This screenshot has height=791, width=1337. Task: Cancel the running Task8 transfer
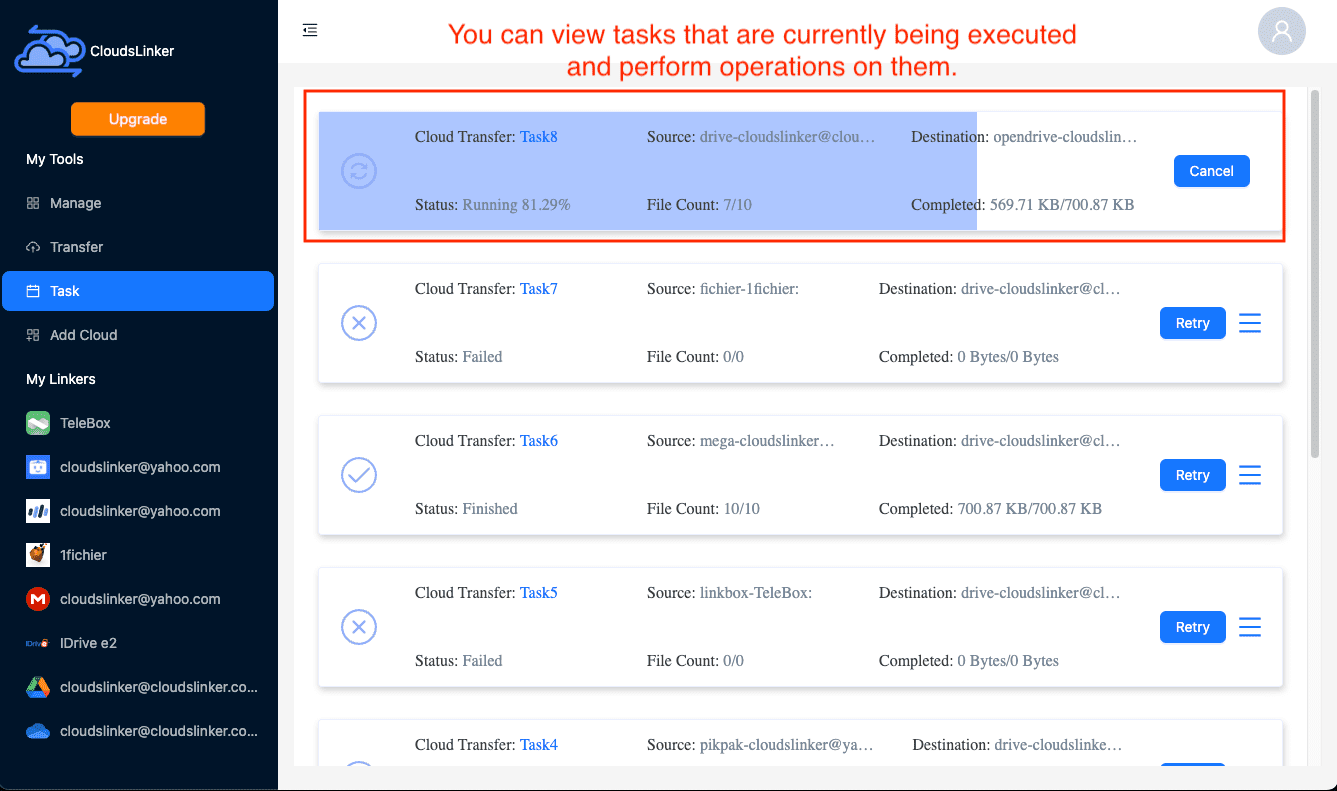pyautogui.click(x=1211, y=171)
